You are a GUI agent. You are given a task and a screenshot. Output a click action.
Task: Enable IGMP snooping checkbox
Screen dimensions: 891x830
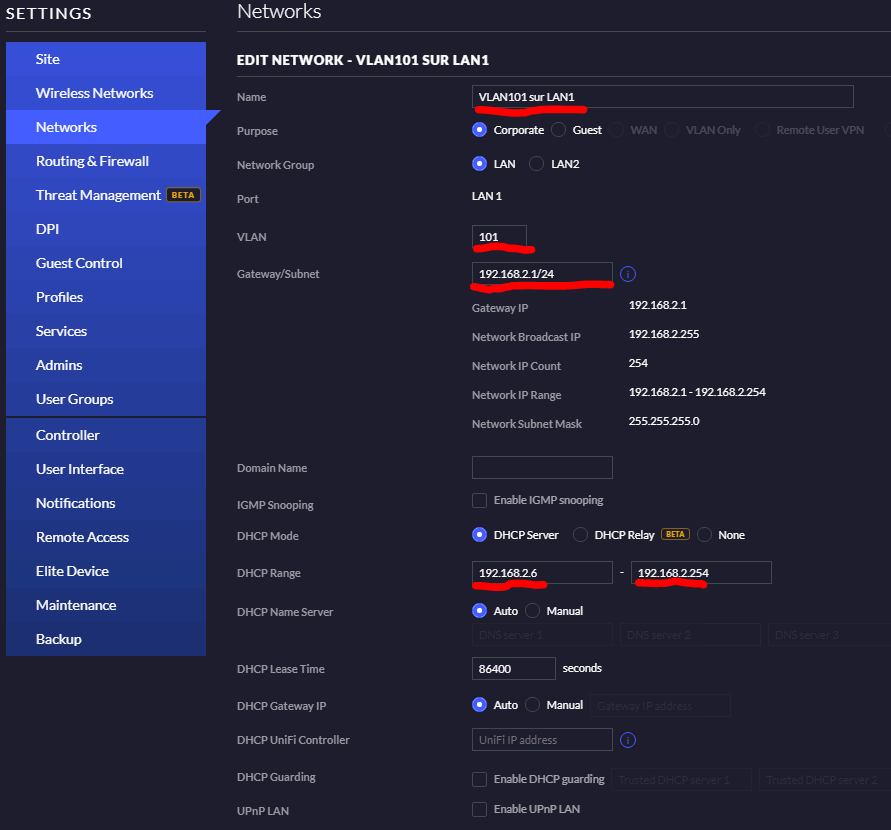(x=480, y=500)
